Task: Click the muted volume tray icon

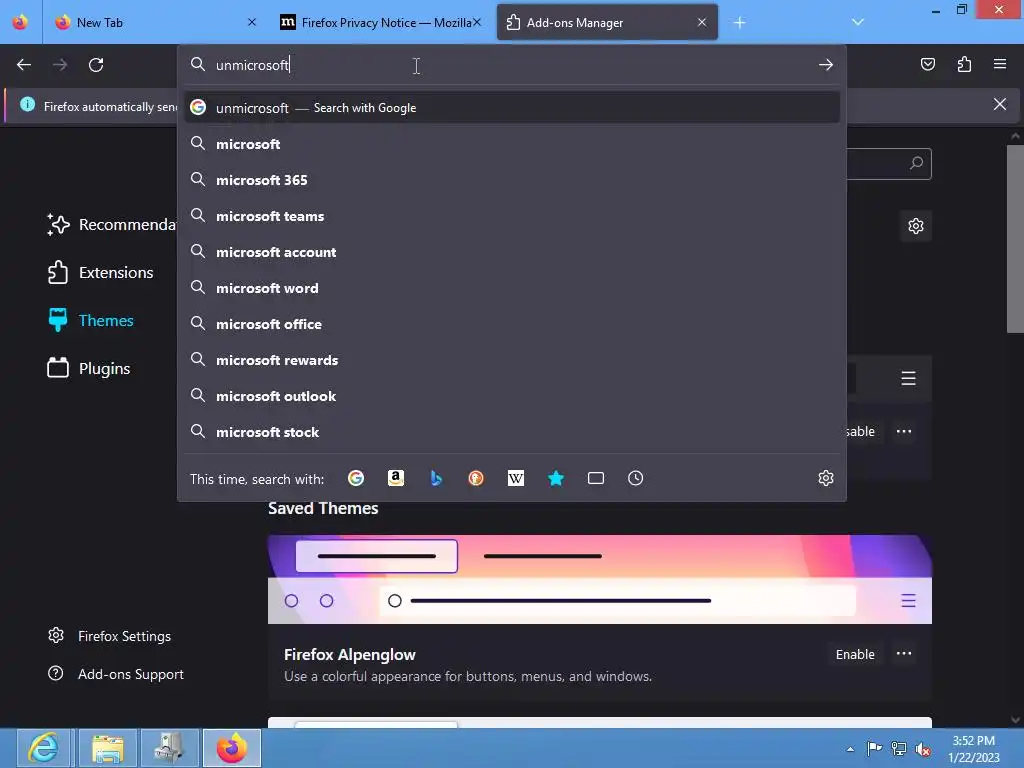Action: 923,749
